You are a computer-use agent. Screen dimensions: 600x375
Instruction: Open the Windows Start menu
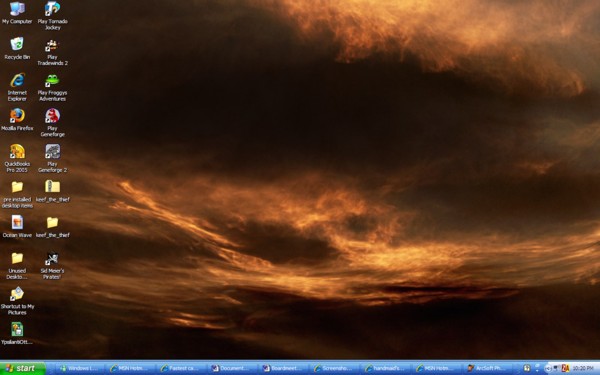point(23,368)
